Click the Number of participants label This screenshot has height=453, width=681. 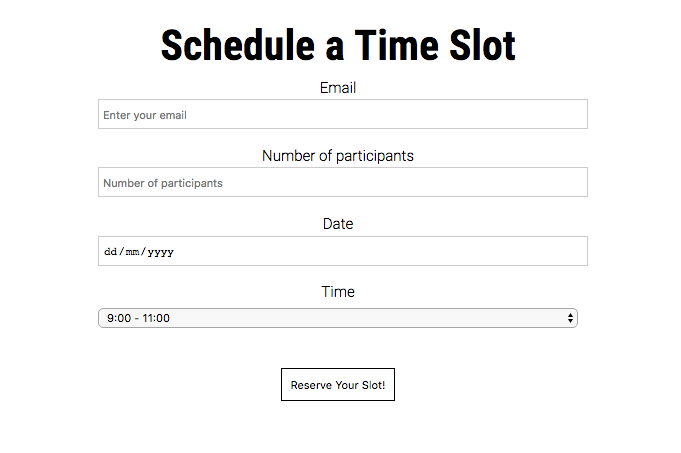point(338,156)
